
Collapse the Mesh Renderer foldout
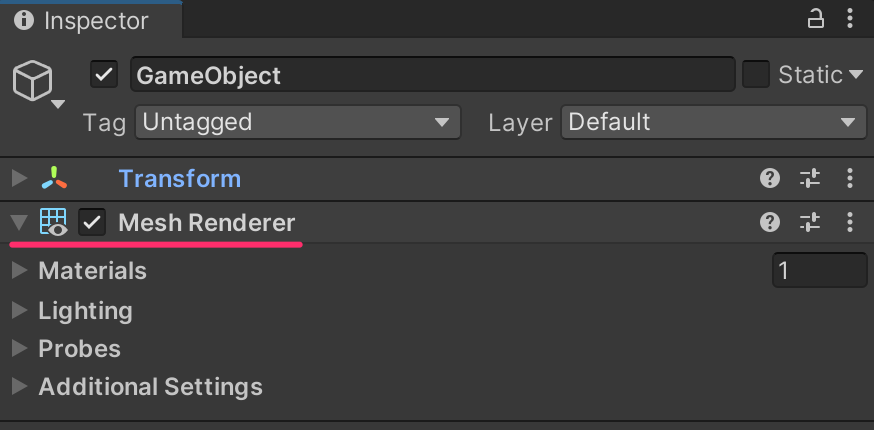pyautogui.click(x=20, y=223)
